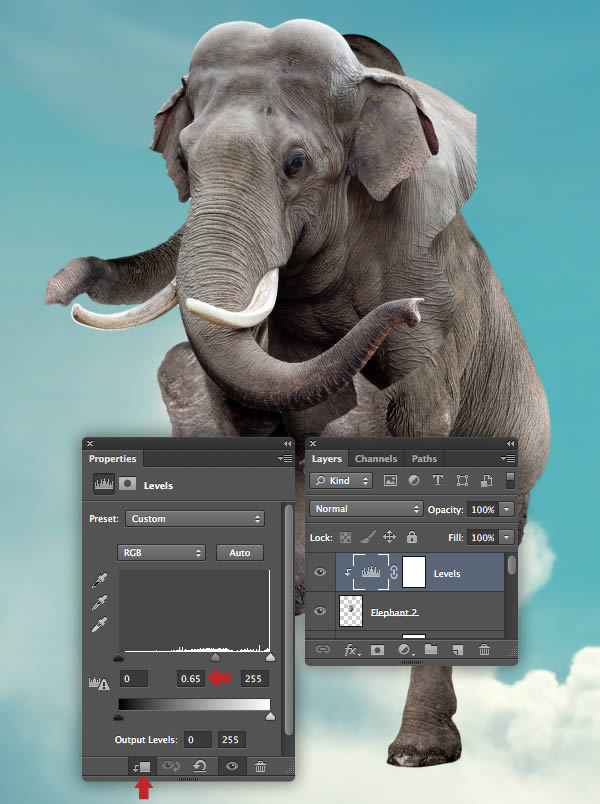Screen dimensions: 600x804
Task: Hide the Elephant 2 layer
Action: tap(320, 611)
